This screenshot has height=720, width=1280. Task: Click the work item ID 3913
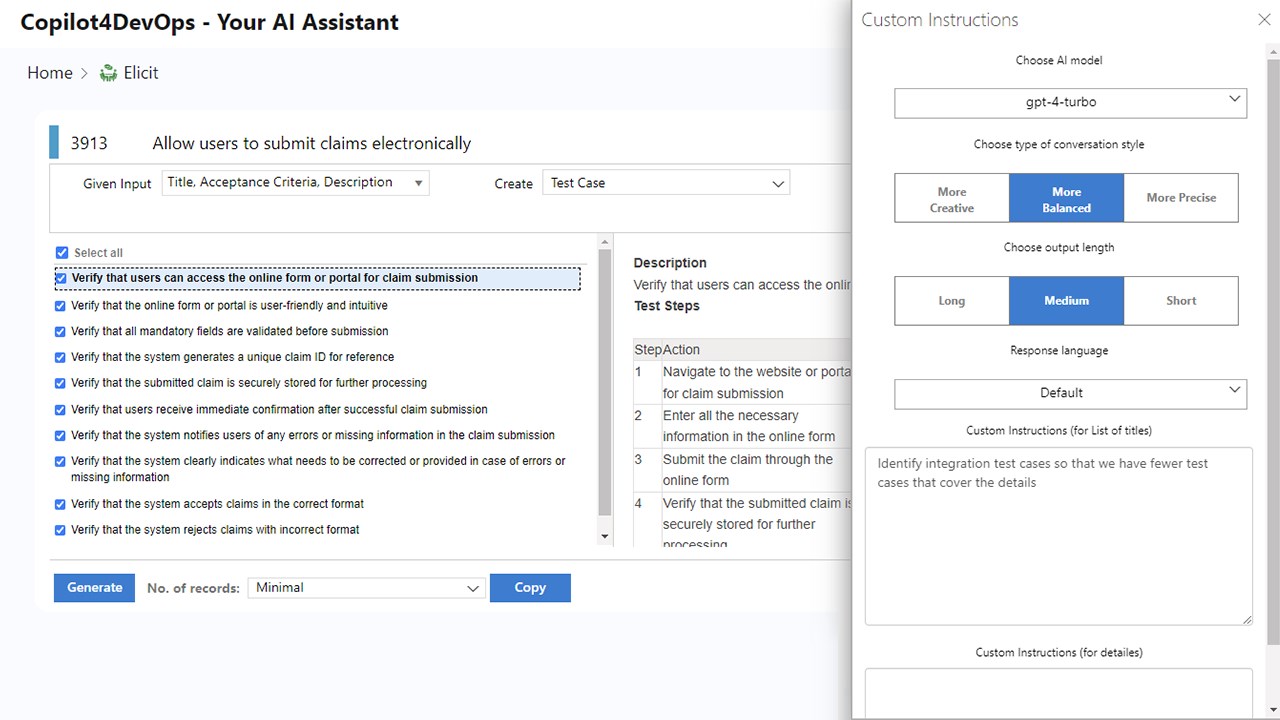89,143
